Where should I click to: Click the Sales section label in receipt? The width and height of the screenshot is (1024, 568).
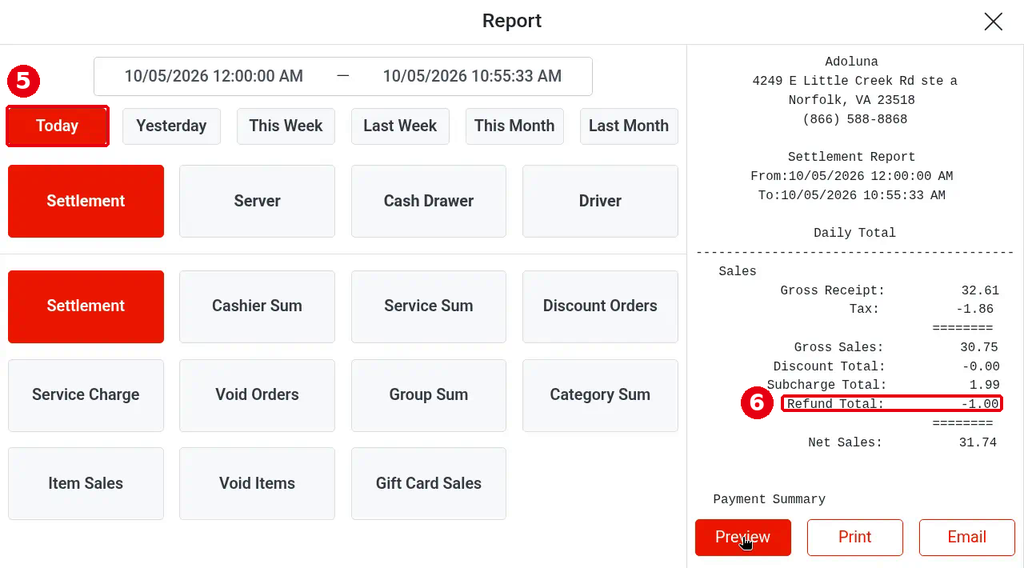[x=737, y=272]
